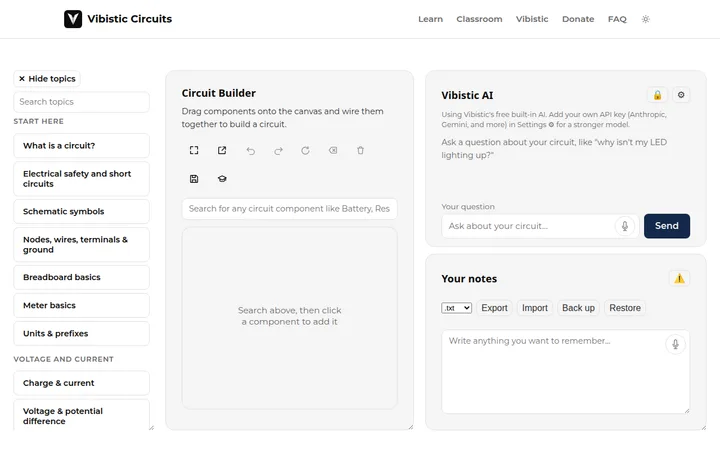
Task: Open Voltage & potential difference topic
Action: tap(81, 415)
